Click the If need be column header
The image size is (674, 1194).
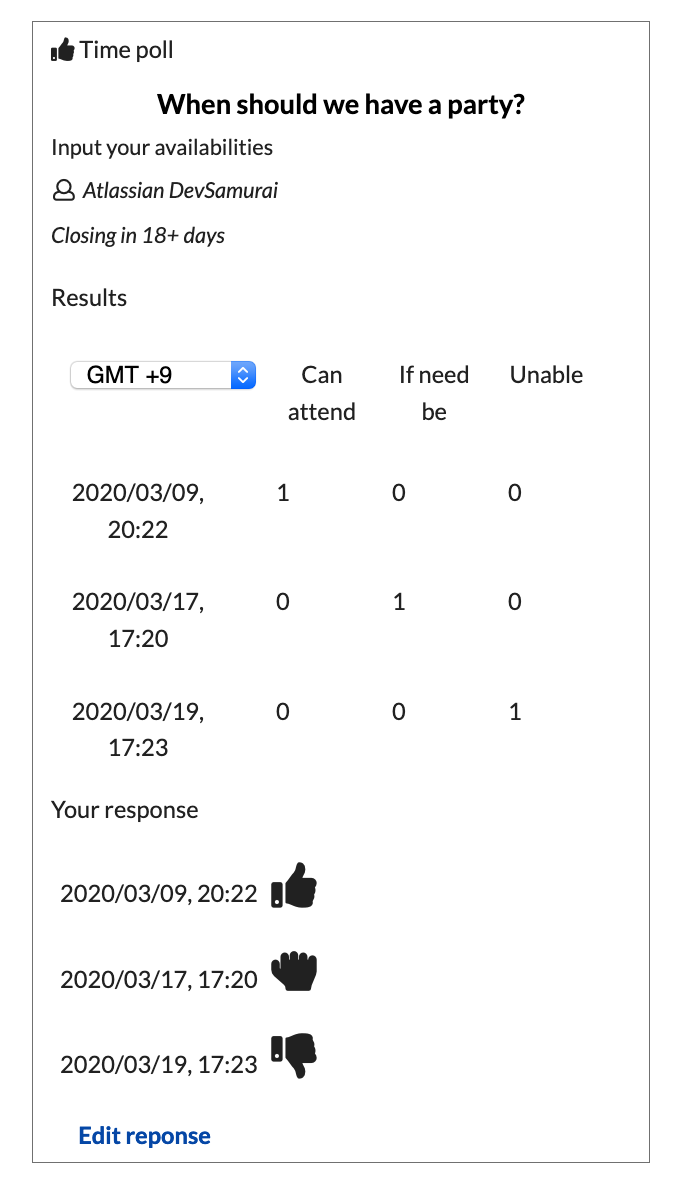coord(434,393)
